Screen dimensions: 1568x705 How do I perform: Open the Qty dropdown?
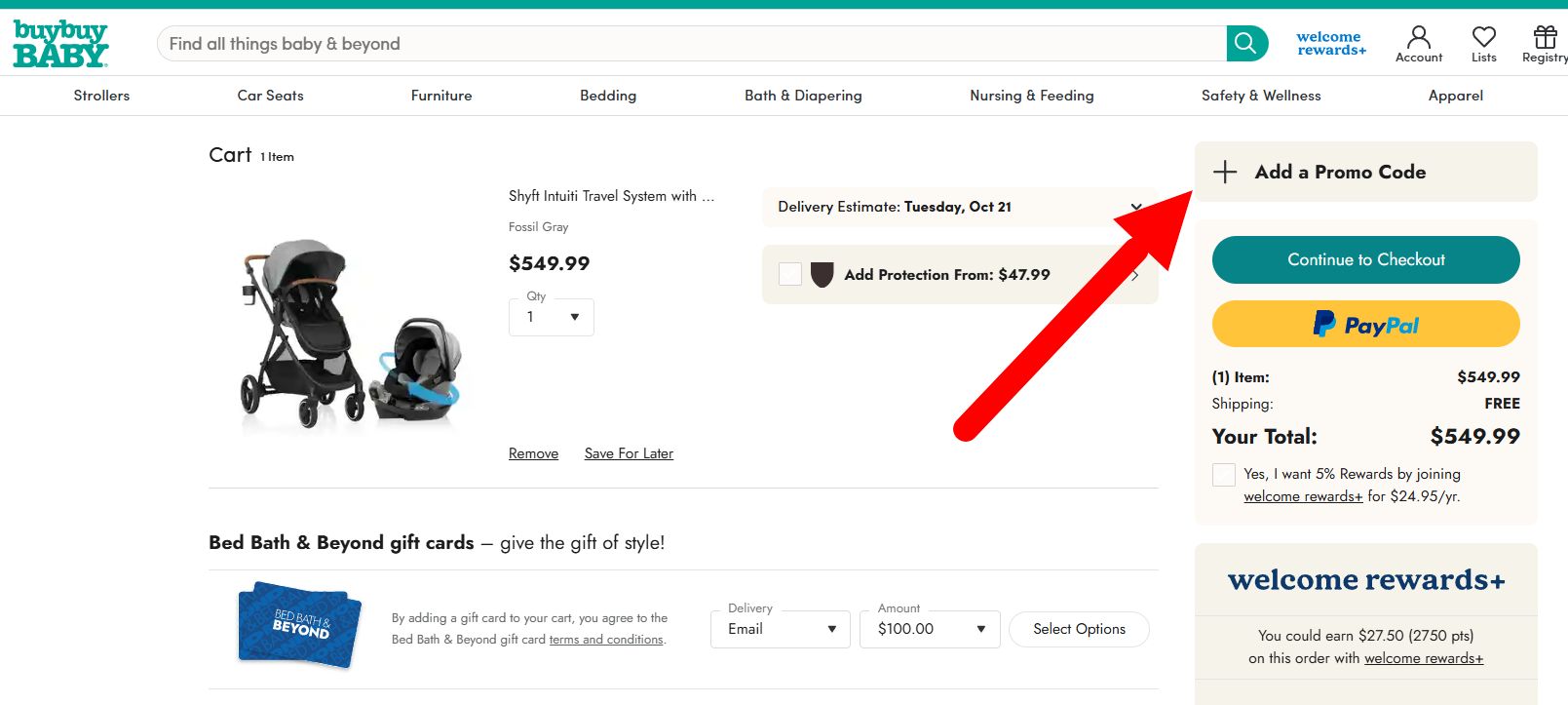(551, 317)
